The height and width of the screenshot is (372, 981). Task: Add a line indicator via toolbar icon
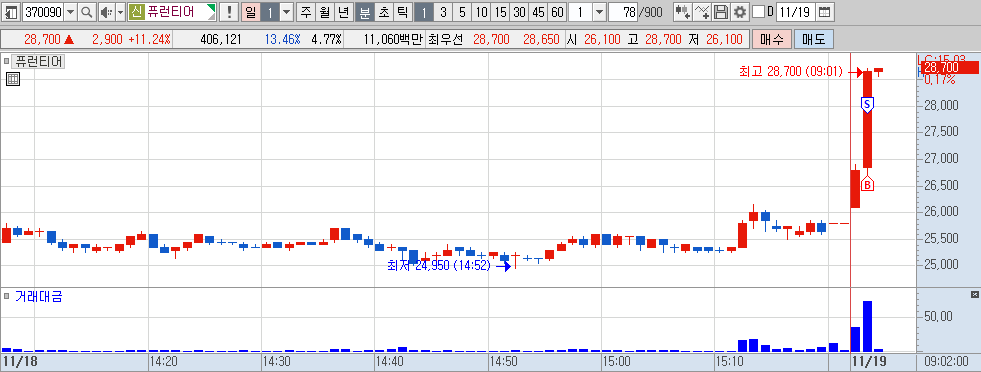[x=703, y=12]
